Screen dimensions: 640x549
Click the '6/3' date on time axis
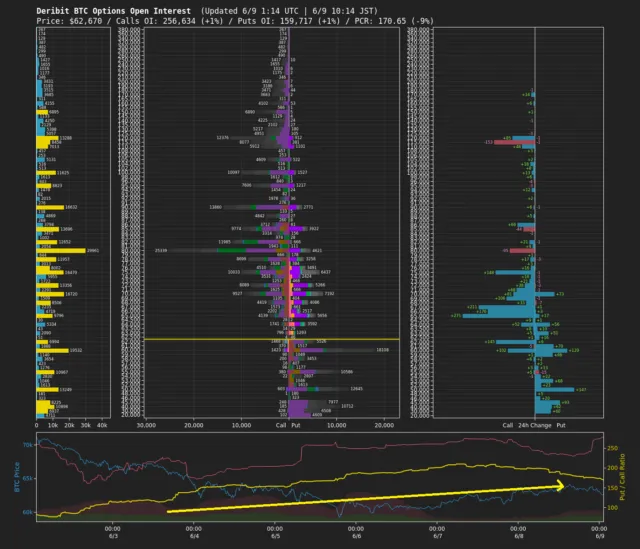pos(113,536)
